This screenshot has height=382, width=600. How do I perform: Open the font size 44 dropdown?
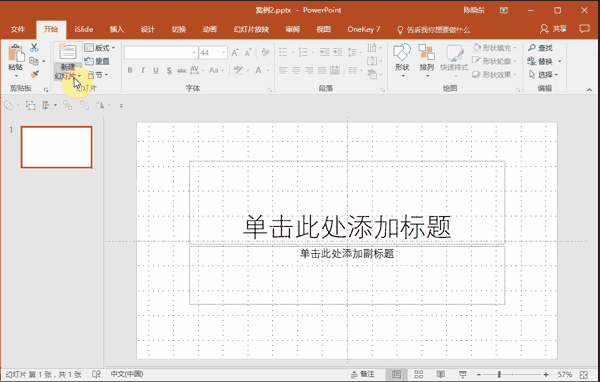223,53
